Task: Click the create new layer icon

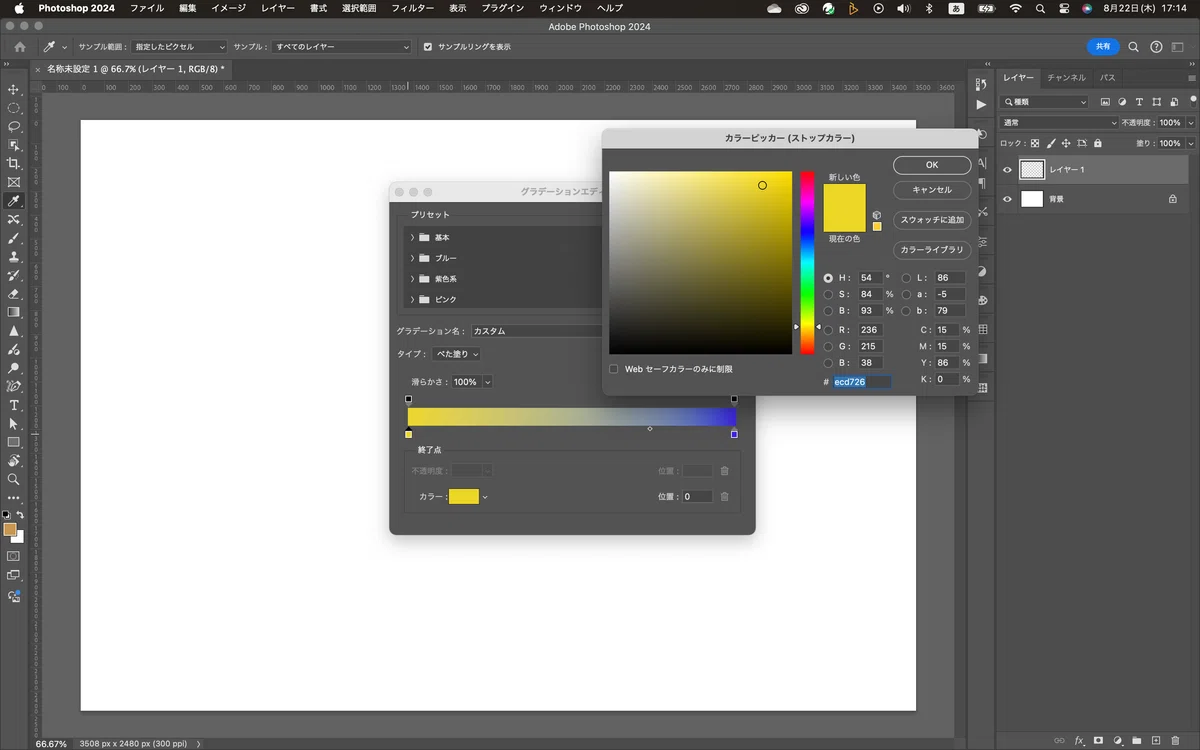Action: tap(1156, 741)
